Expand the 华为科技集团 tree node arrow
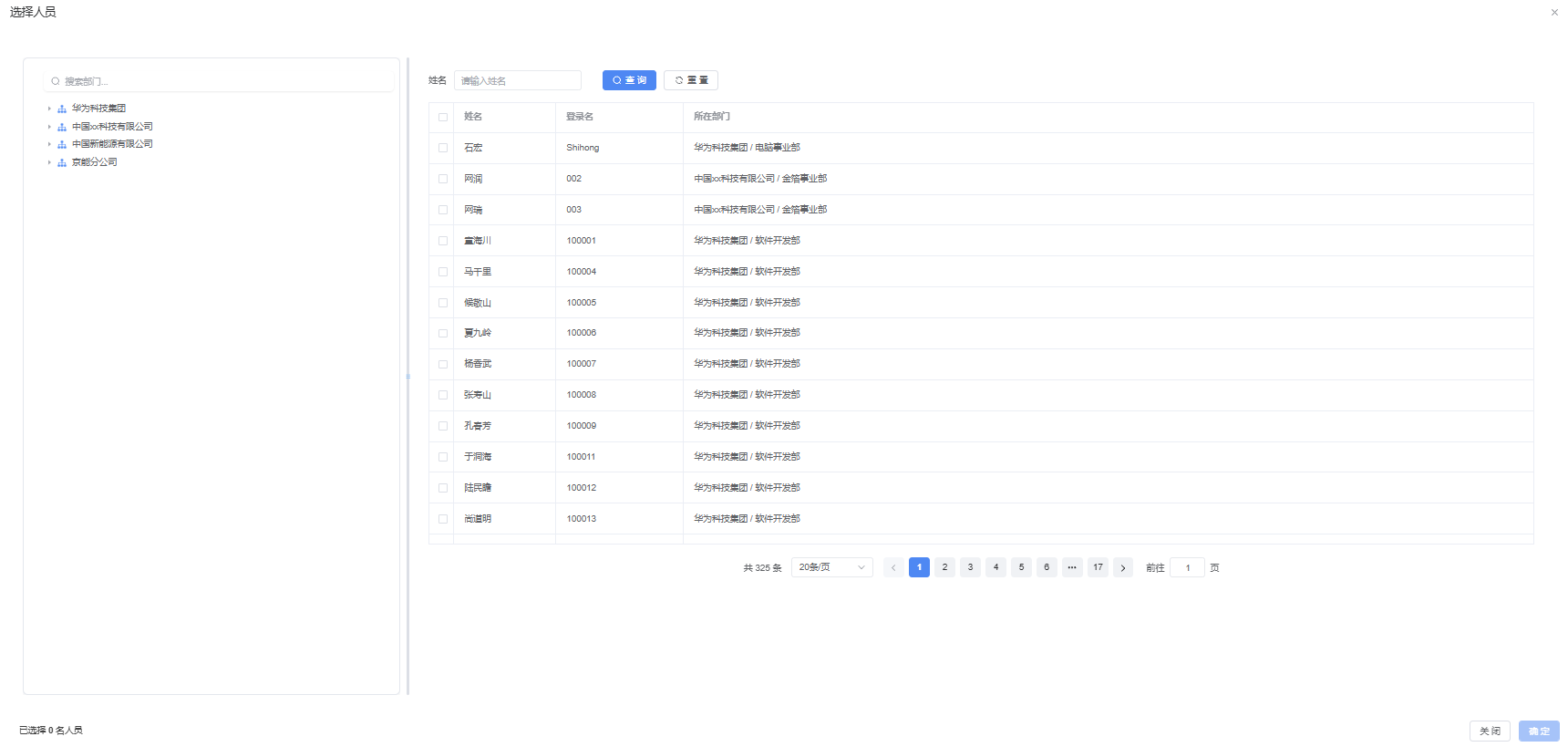Screen dimensions: 1568x747 [49, 109]
